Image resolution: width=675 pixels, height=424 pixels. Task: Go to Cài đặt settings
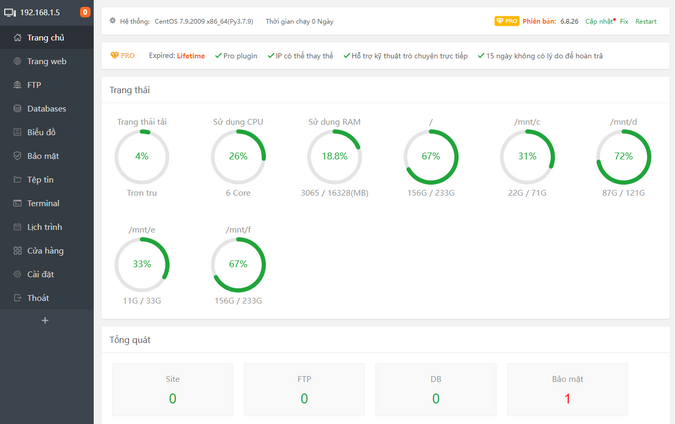pos(46,275)
